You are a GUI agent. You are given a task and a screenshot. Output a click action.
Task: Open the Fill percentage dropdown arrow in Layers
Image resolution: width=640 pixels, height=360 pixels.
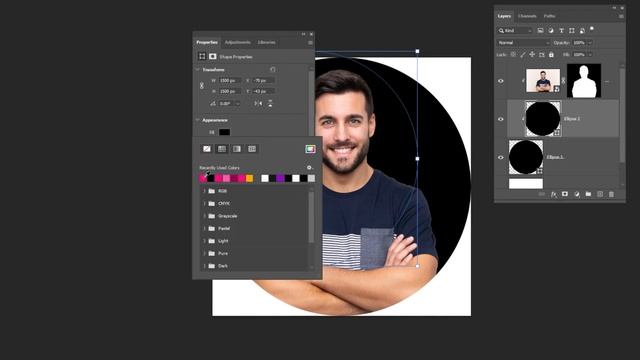pyautogui.click(x=590, y=54)
